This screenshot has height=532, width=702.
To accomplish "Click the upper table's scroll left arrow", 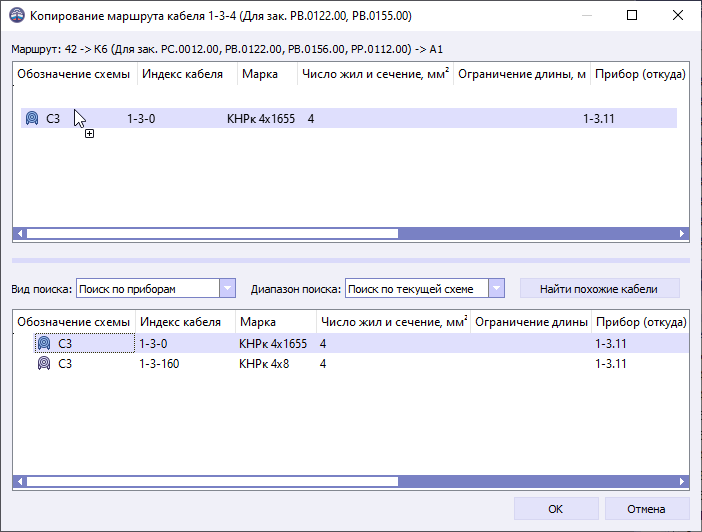I will click(x=19, y=233).
